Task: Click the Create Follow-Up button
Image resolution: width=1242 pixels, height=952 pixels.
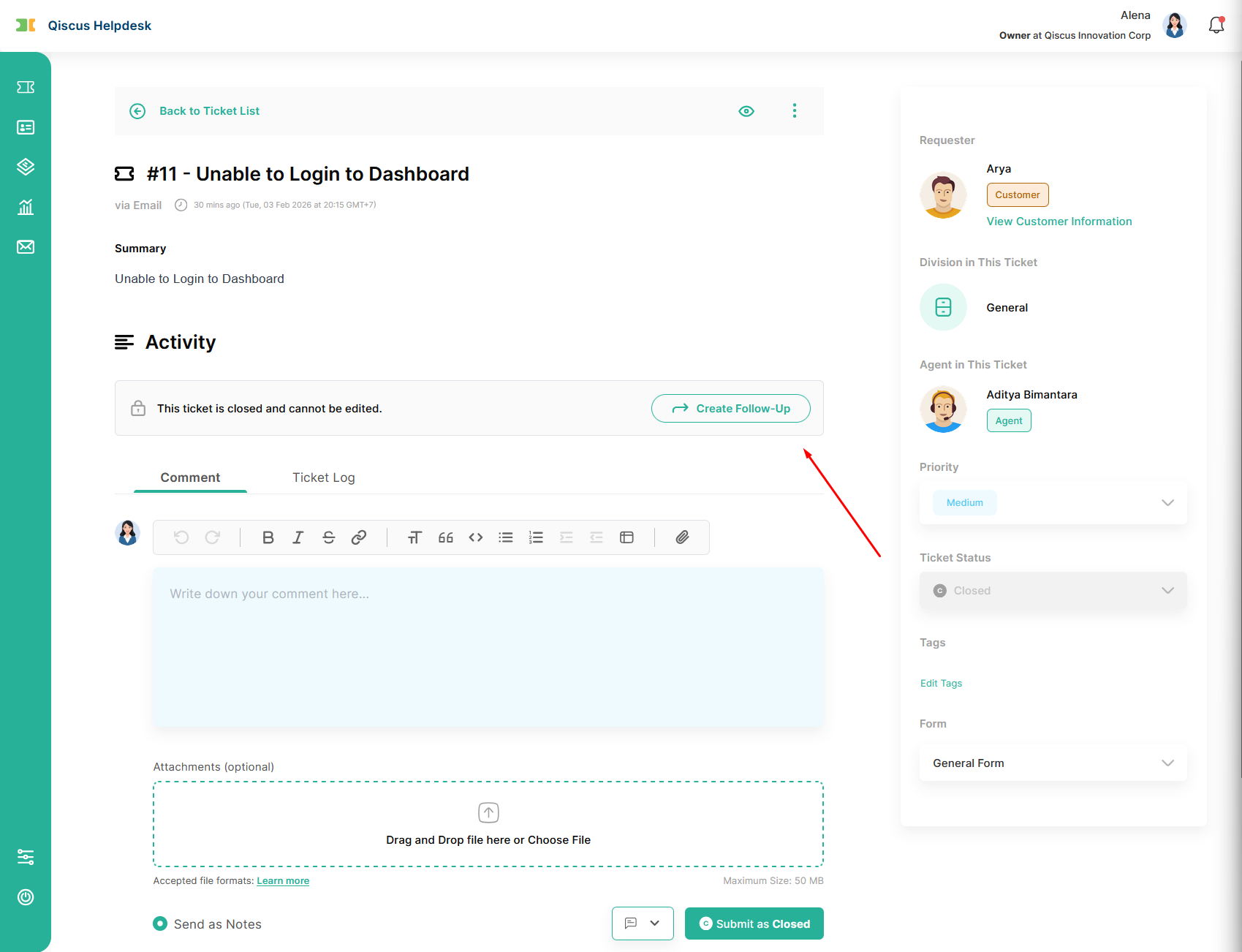Action: [x=731, y=408]
